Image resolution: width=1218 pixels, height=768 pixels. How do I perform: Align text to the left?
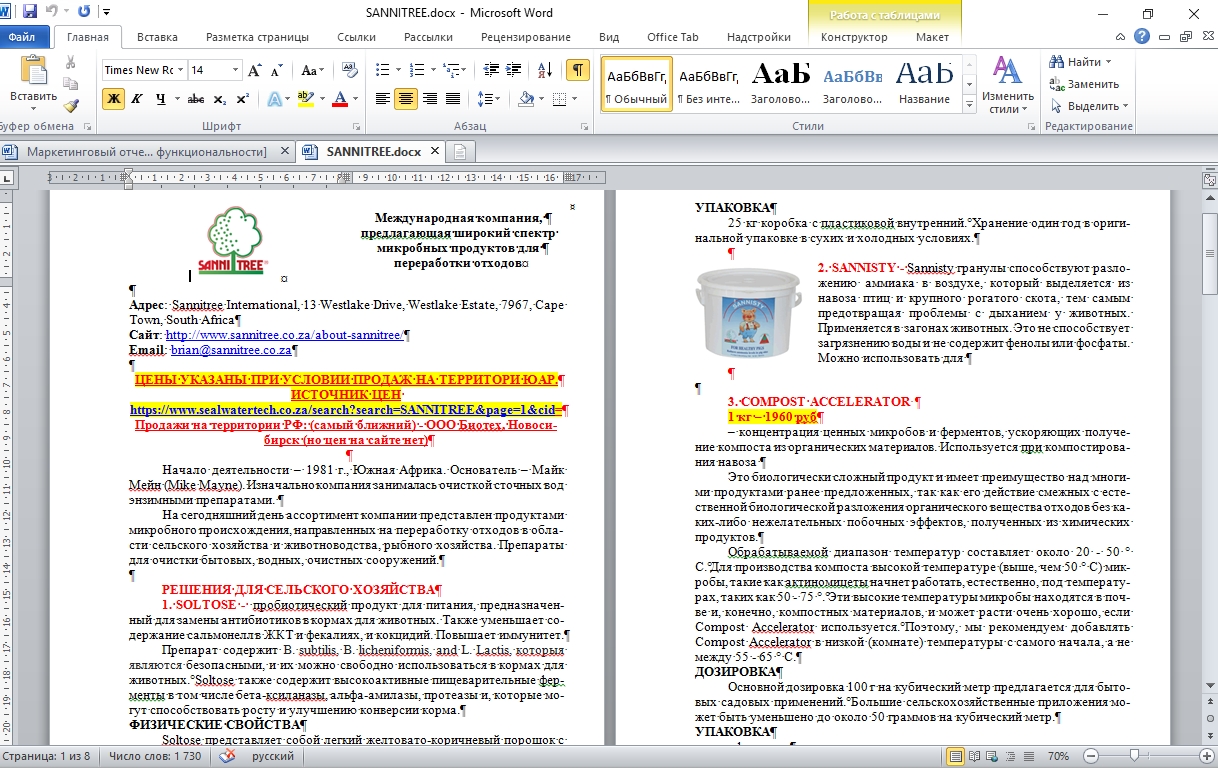(382, 99)
